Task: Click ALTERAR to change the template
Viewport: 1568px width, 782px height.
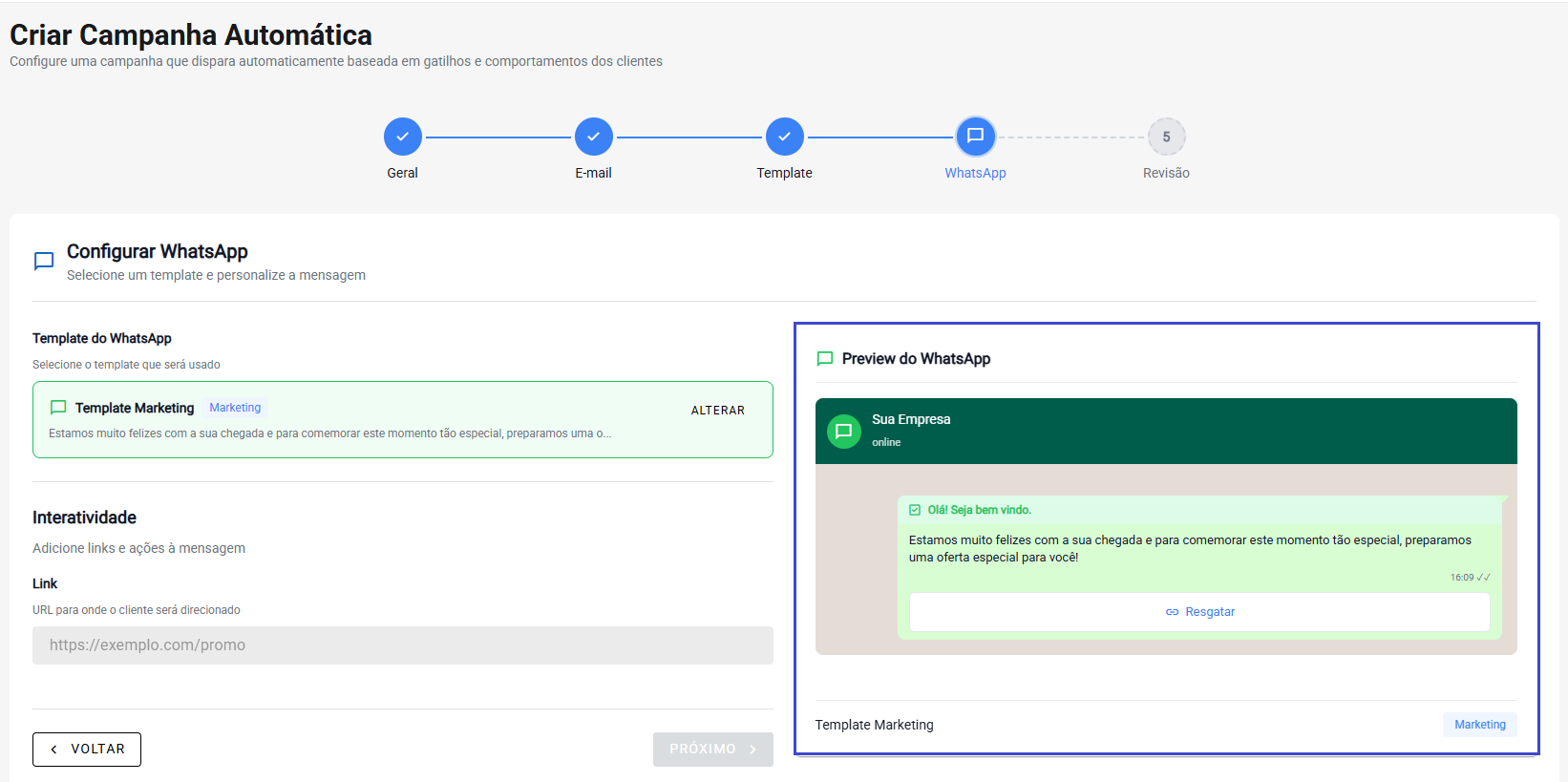Action: point(717,411)
